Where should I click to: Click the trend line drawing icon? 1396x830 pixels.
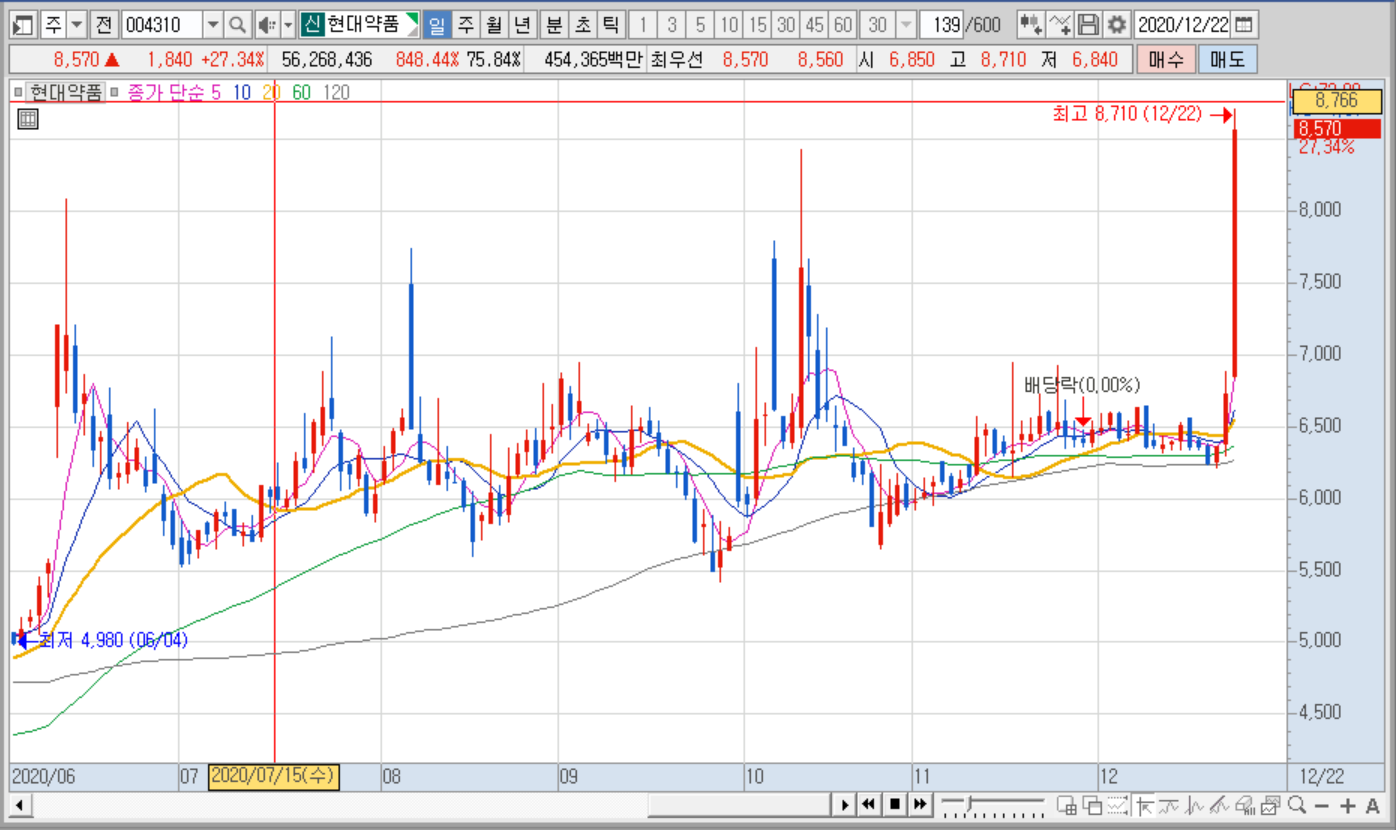point(1220,805)
